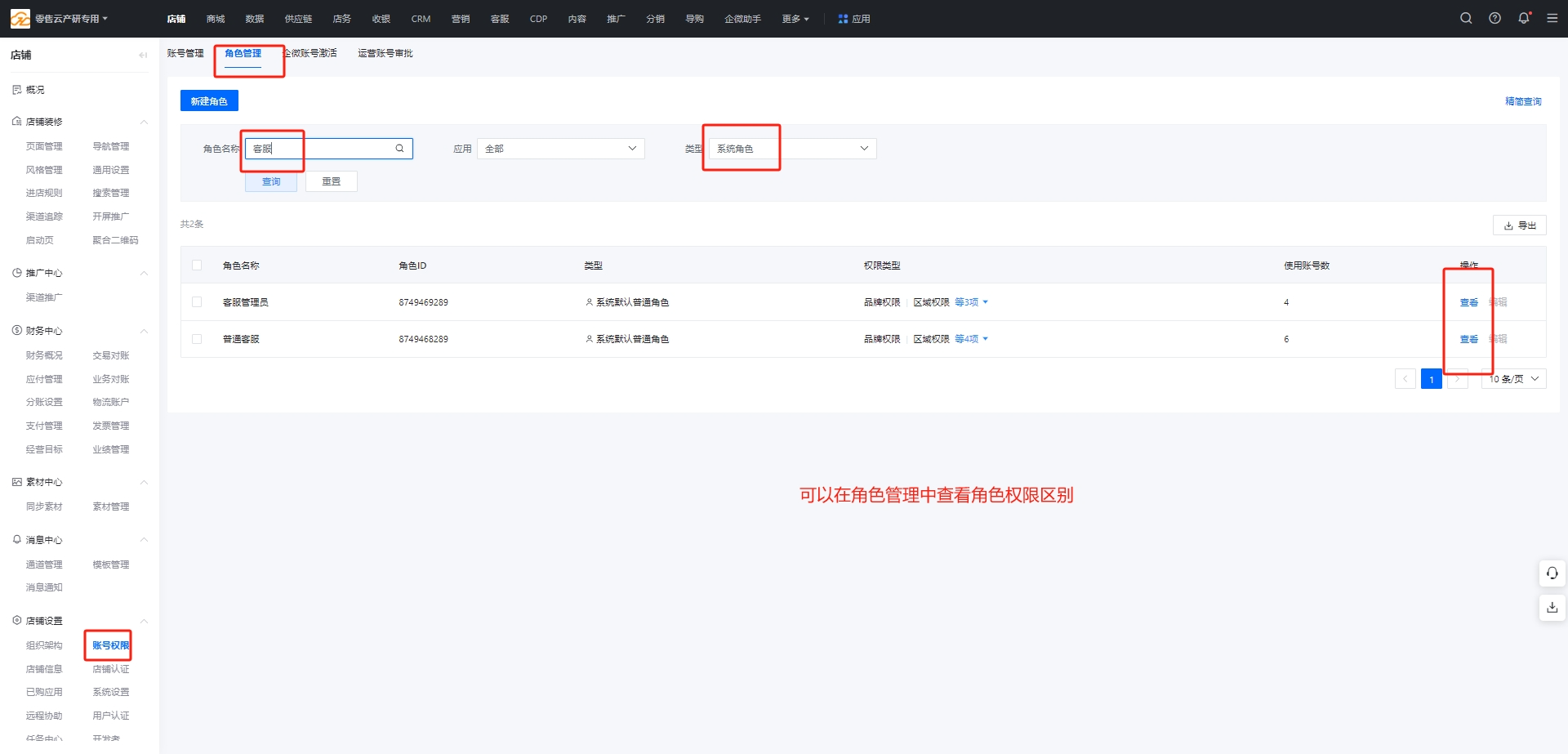Click 查看 for the 普通客服 role
Viewport: 1568px width, 754px height.
(1469, 339)
